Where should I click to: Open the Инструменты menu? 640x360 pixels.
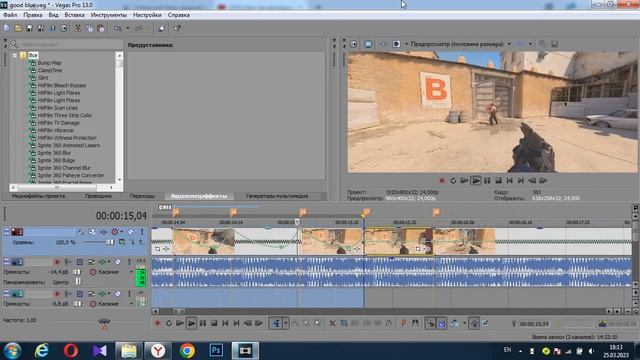pyautogui.click(x=109, y=15)
